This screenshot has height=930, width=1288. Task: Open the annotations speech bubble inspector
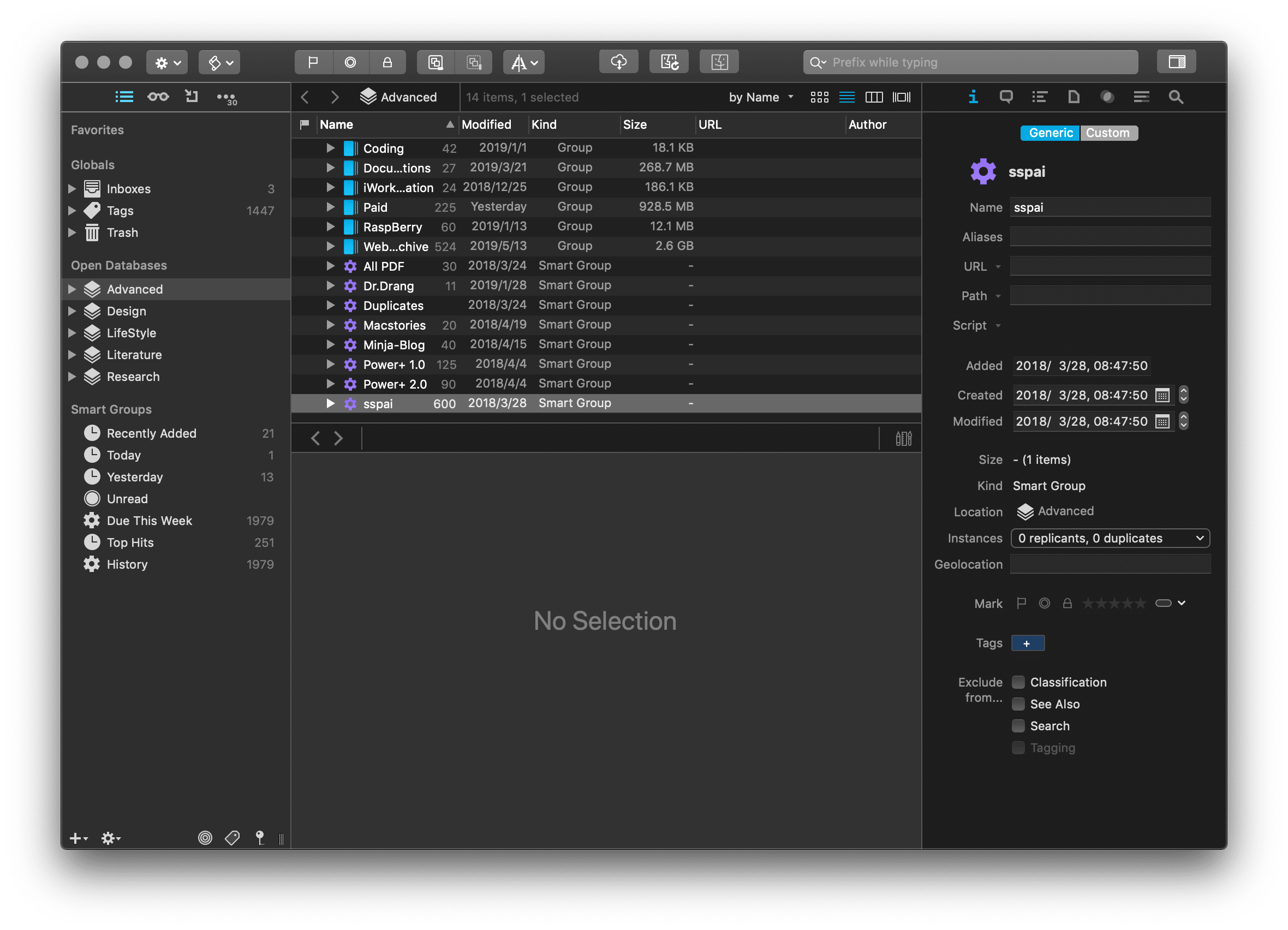click(1006, 97)
